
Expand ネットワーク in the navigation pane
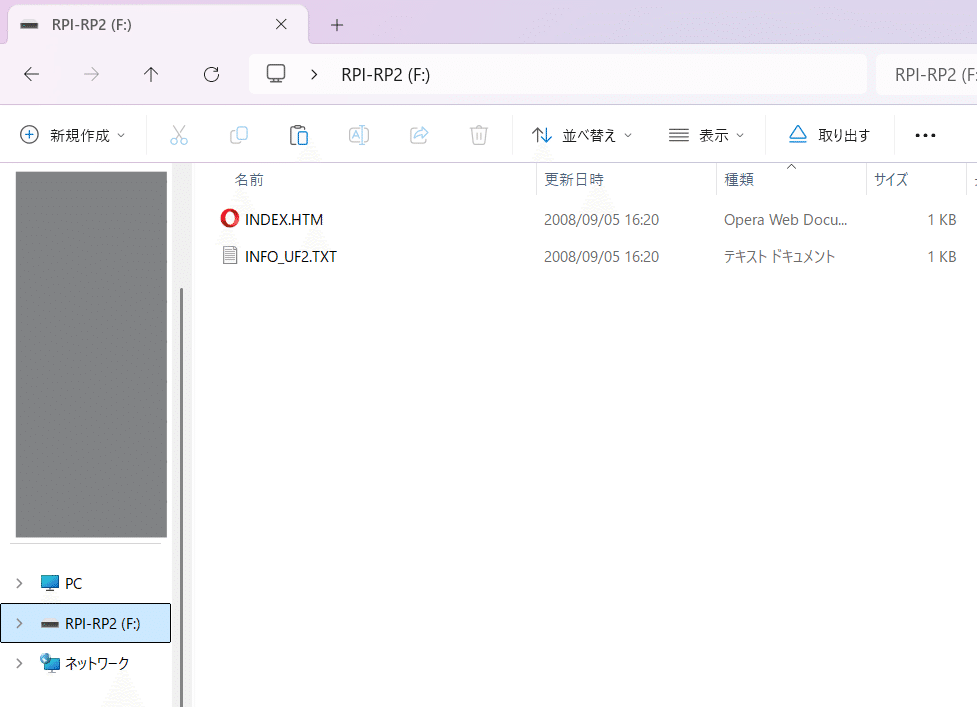point(18,662)
